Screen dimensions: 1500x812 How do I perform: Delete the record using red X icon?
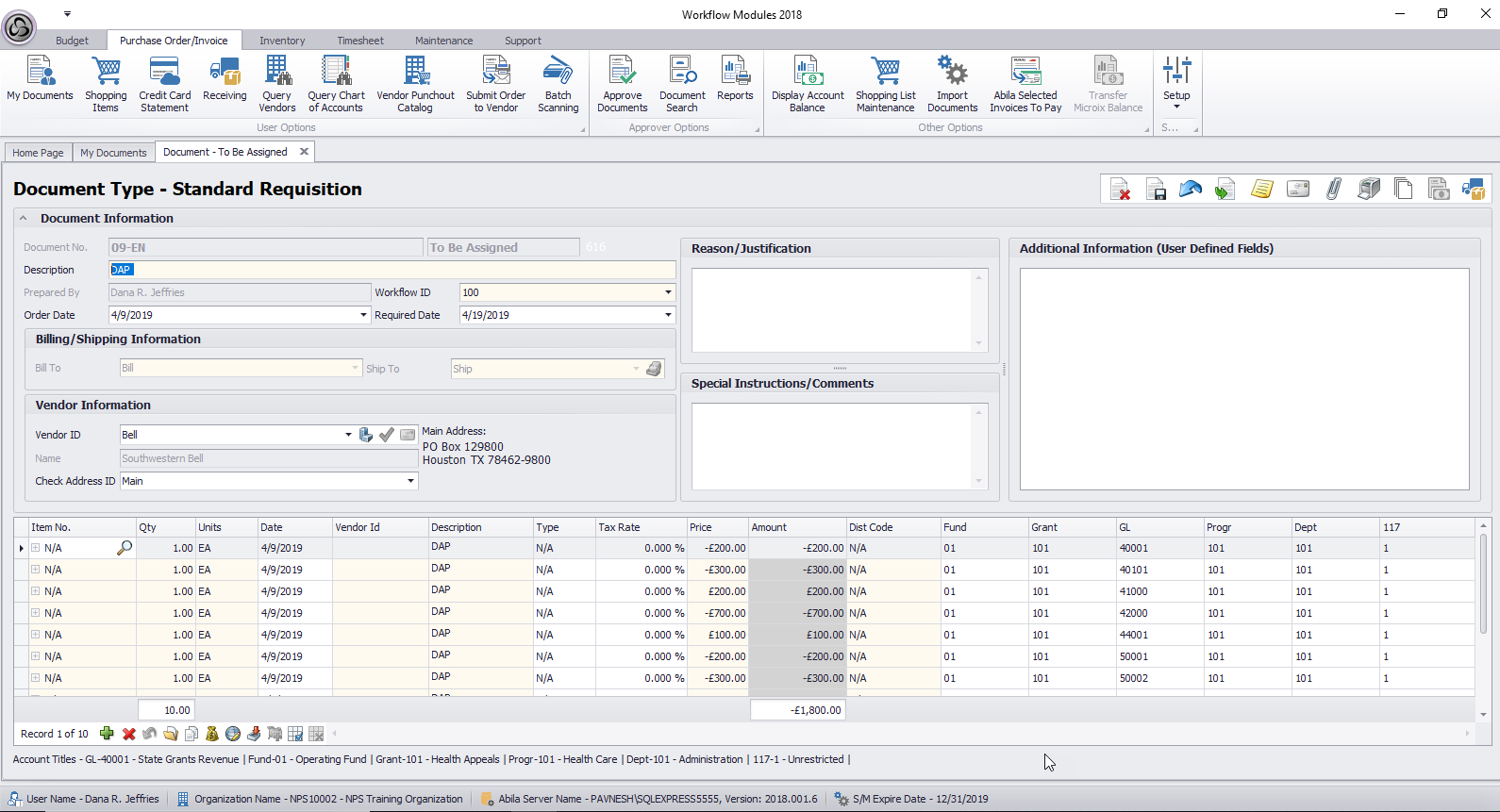128,734
